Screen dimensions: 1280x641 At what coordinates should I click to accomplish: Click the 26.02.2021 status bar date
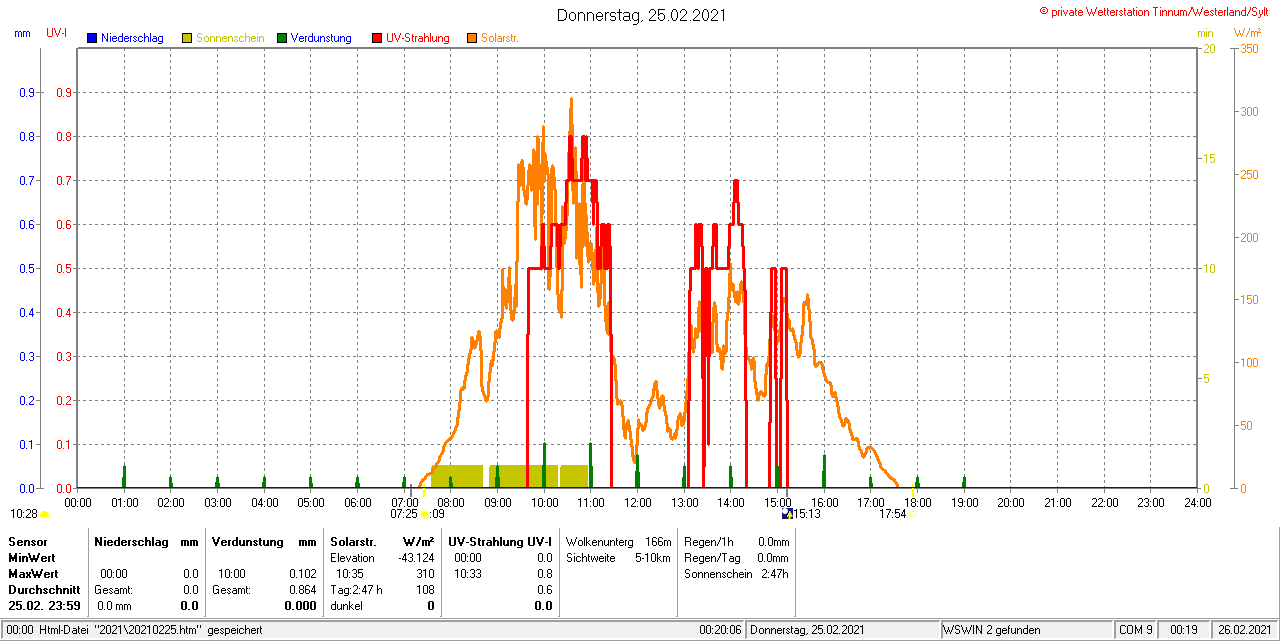click(1243, 630)
